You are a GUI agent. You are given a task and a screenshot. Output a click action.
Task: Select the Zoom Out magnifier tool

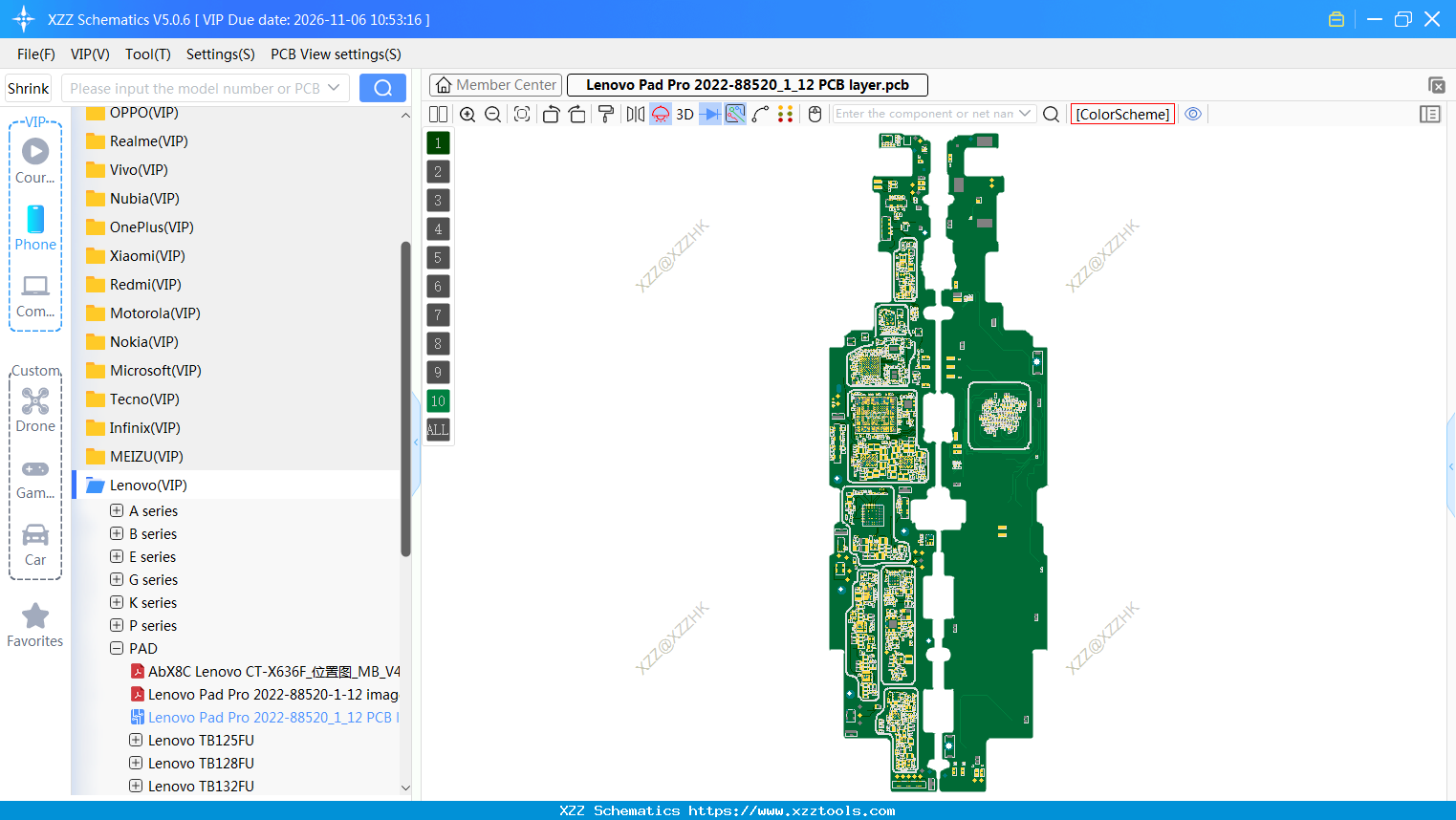pyautogui.click(x=491, y=114)
